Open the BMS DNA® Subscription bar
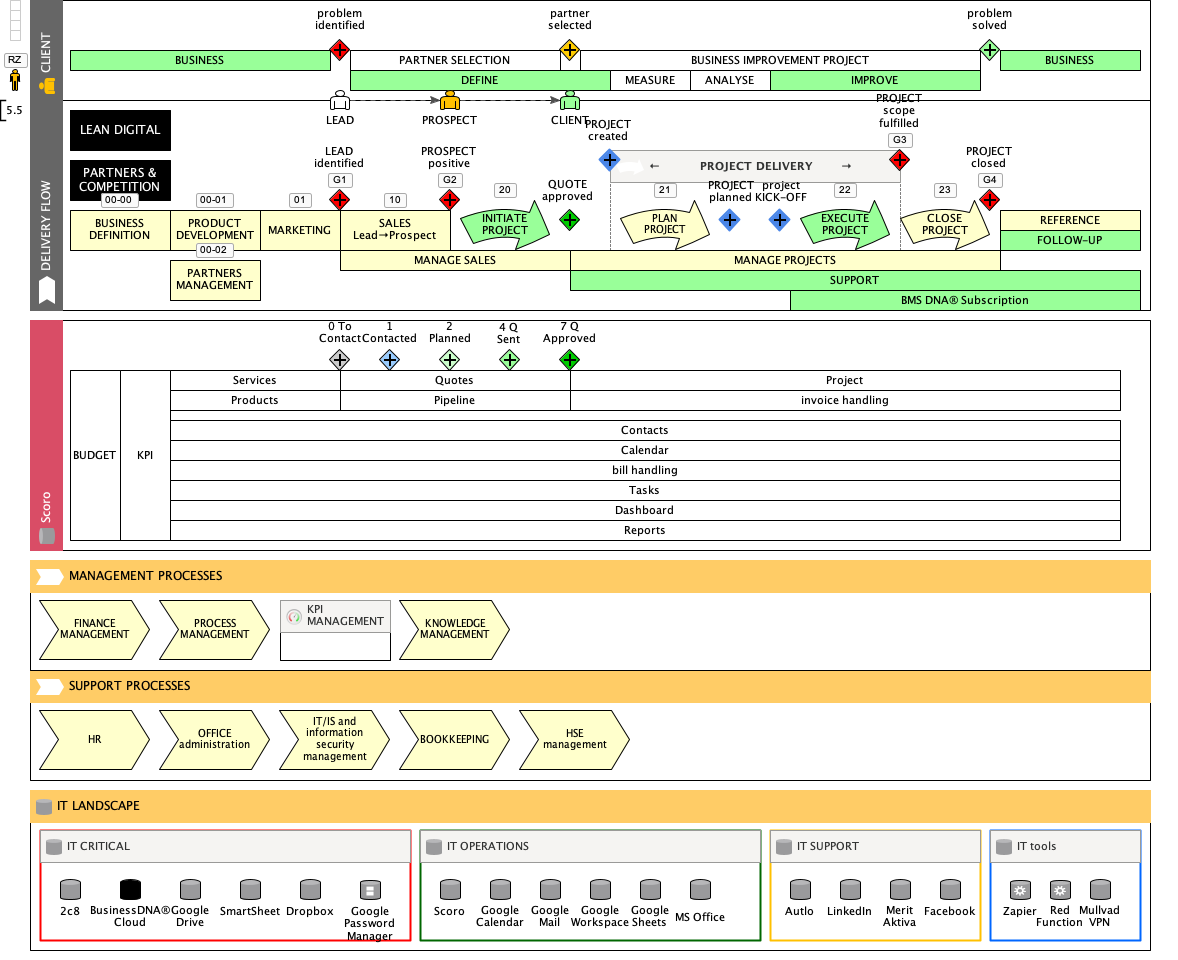 (965, 300)
